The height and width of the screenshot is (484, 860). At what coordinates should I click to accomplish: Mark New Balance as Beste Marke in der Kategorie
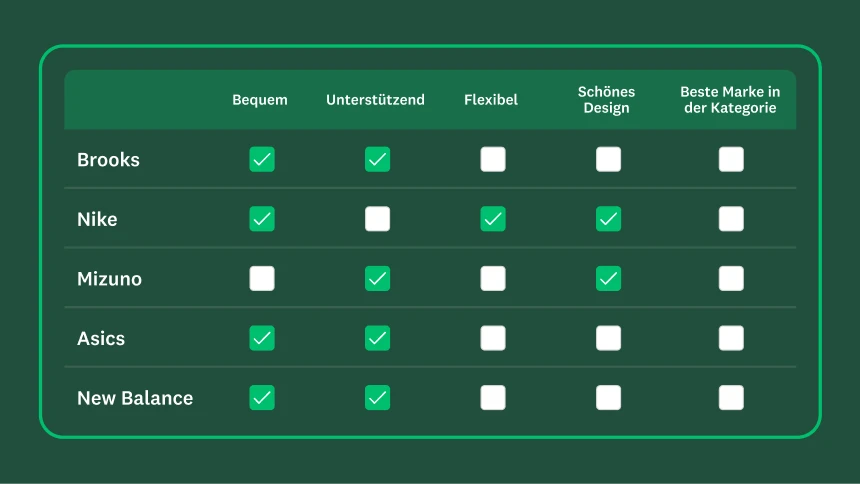(x=731, y=398)
